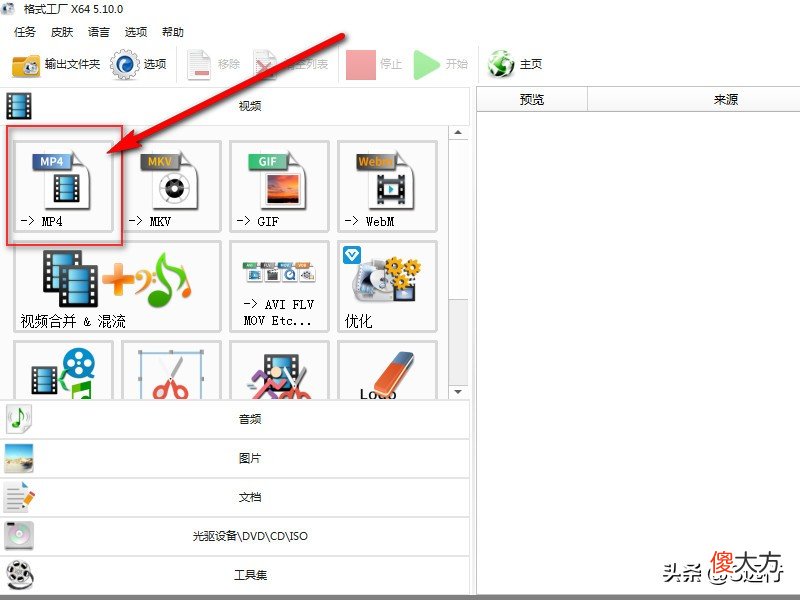Open 输出文件夹 output folder
The image size is (800, 600).
pos(56,65)
